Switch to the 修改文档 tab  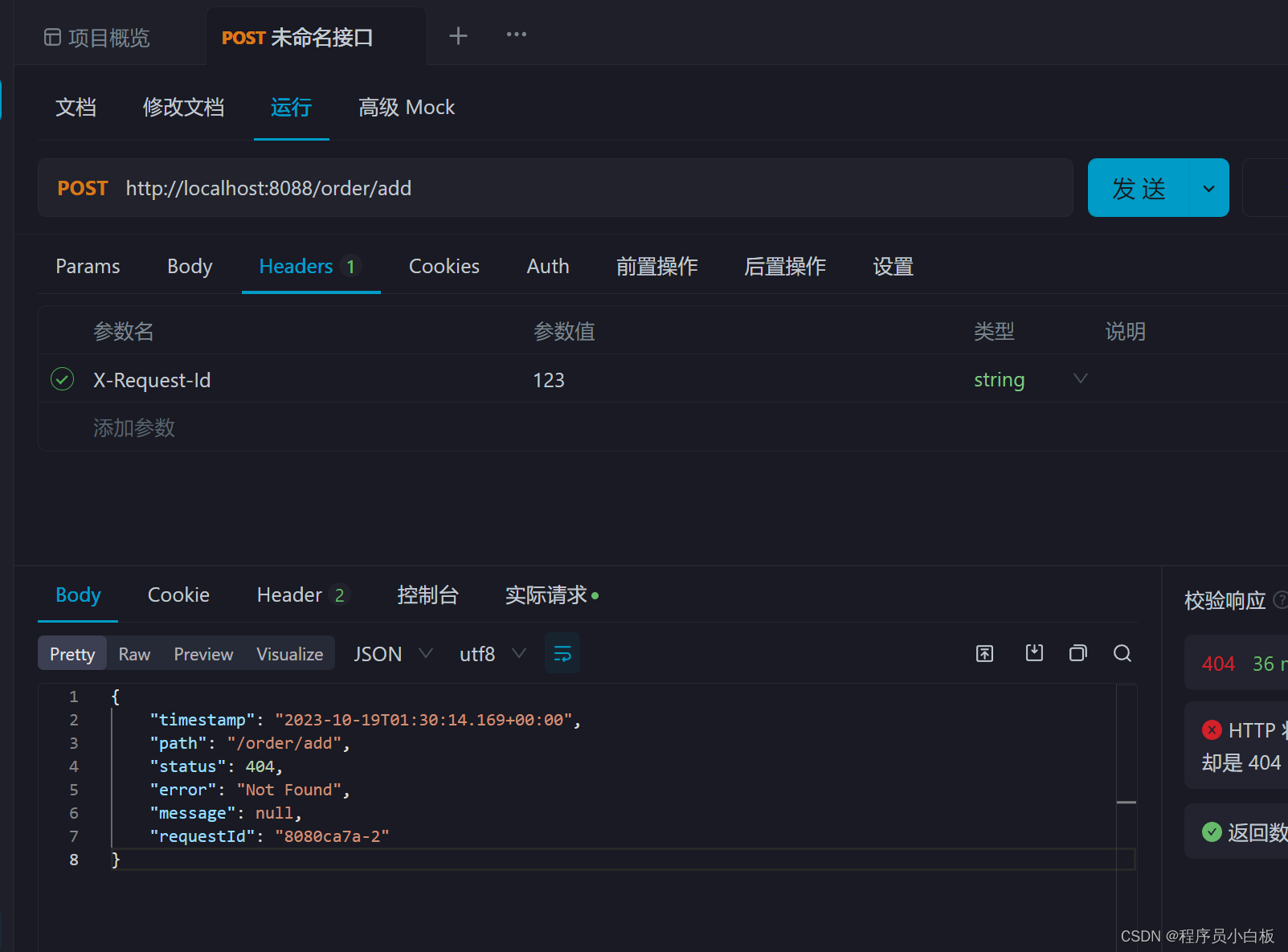tap(183, 108)
